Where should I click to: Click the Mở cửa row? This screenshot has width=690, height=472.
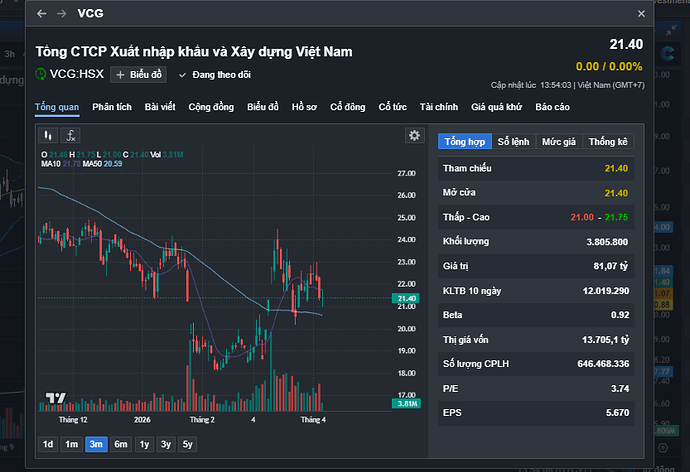536,193
